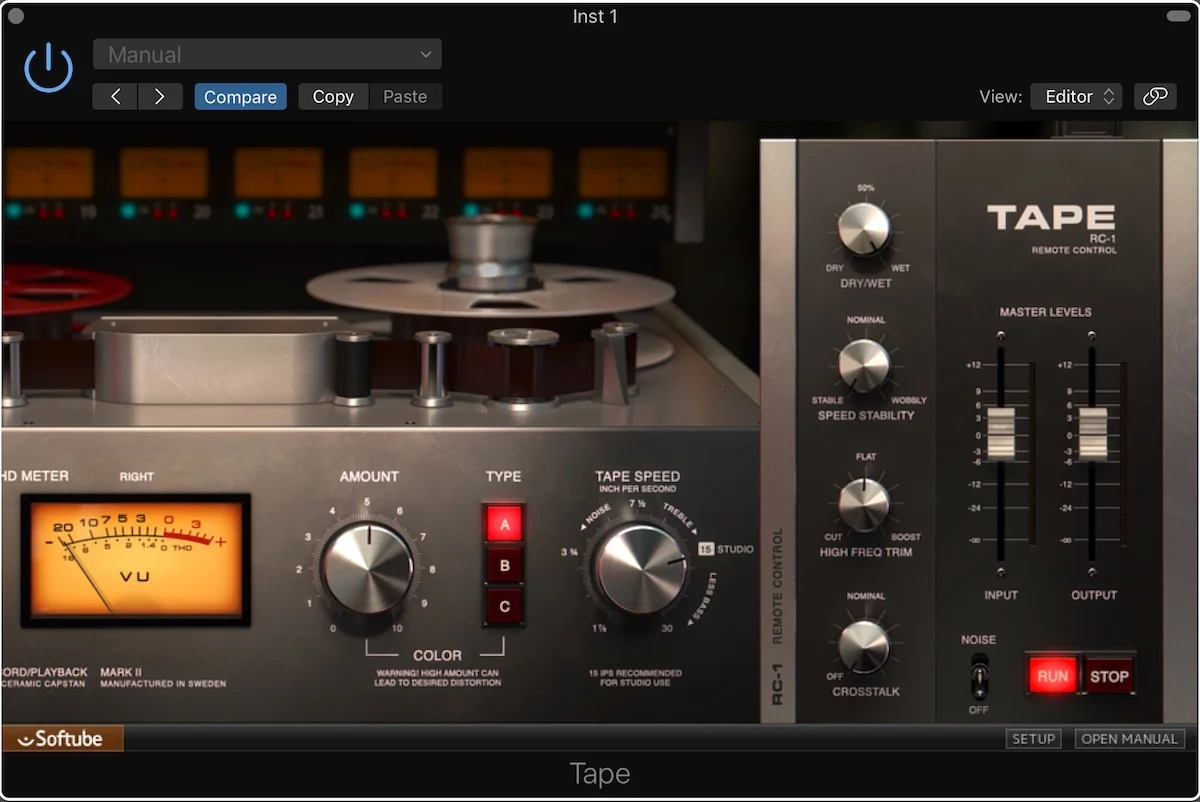Select tape Type B
The image size is (1200, 802).
504,566
